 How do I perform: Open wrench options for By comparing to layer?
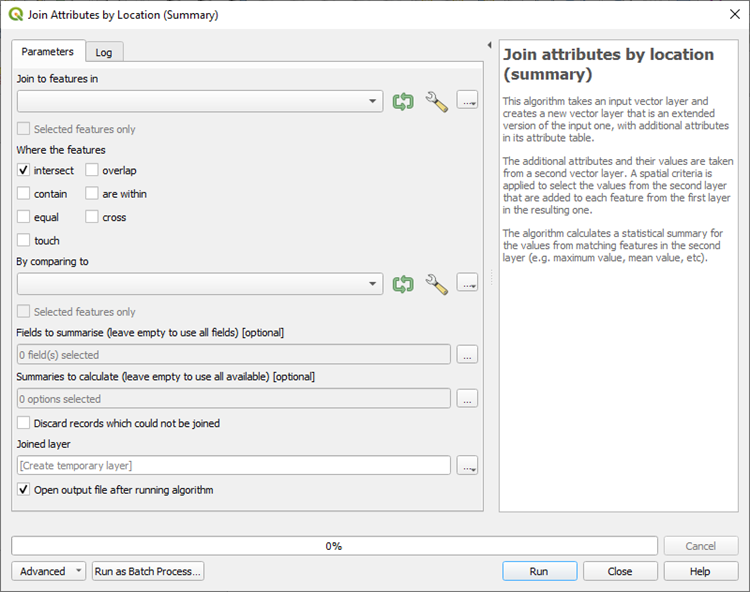pos(436,284)
